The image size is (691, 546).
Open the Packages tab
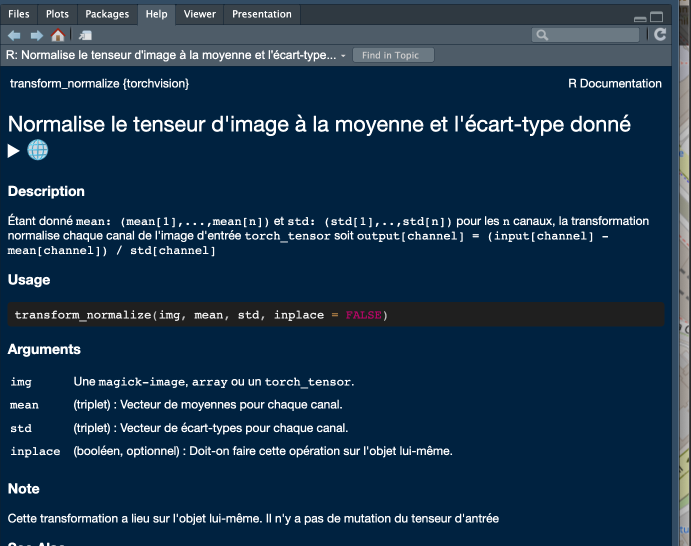pyautogui.click(x=107, y=14)
